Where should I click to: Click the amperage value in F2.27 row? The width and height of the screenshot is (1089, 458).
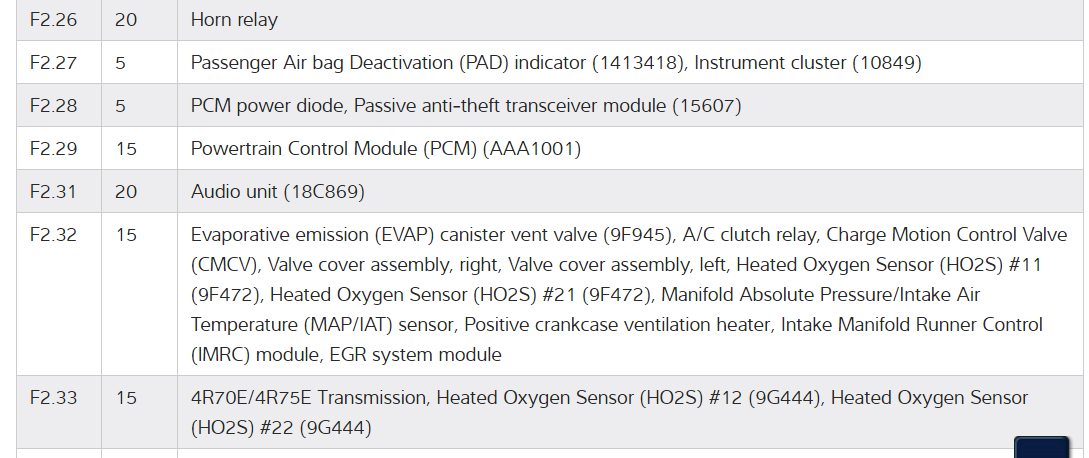pyautogui.click(x=121, y=63)
